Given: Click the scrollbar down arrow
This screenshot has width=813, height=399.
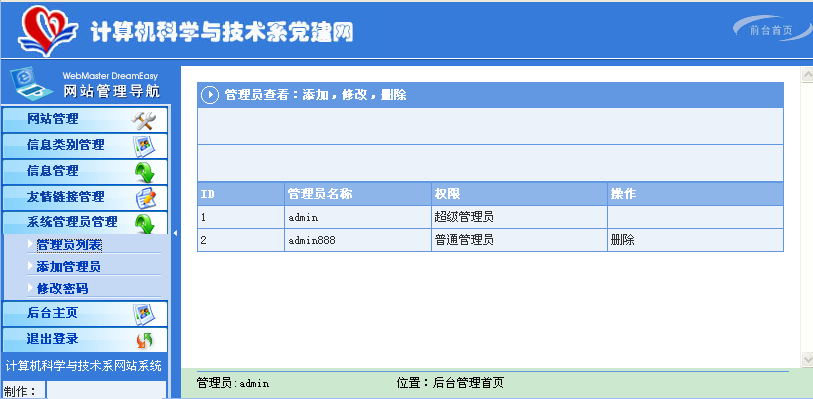Looking at the screenshot, I should click(x=807, y=359).
